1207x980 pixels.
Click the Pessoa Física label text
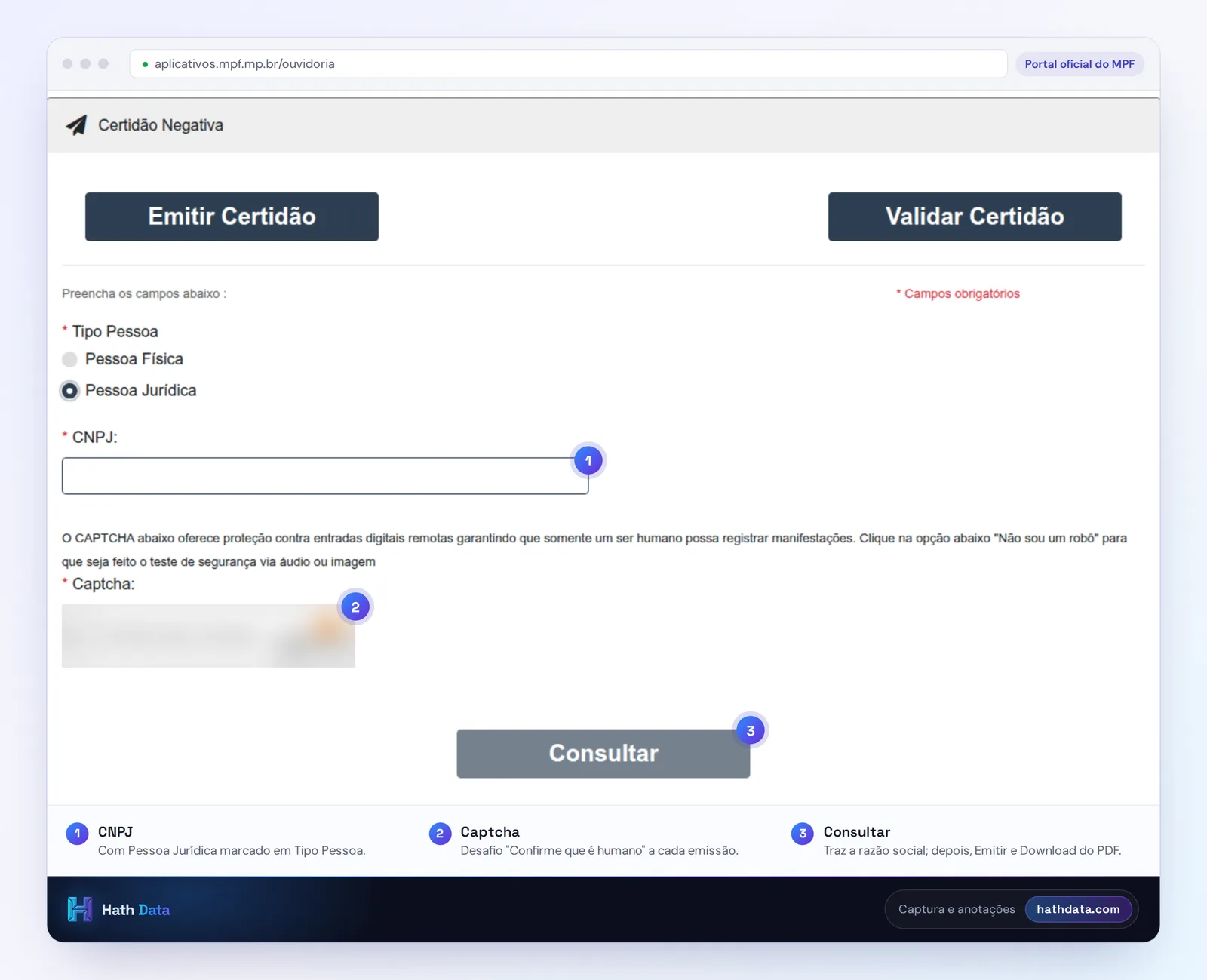click(134, 359)
